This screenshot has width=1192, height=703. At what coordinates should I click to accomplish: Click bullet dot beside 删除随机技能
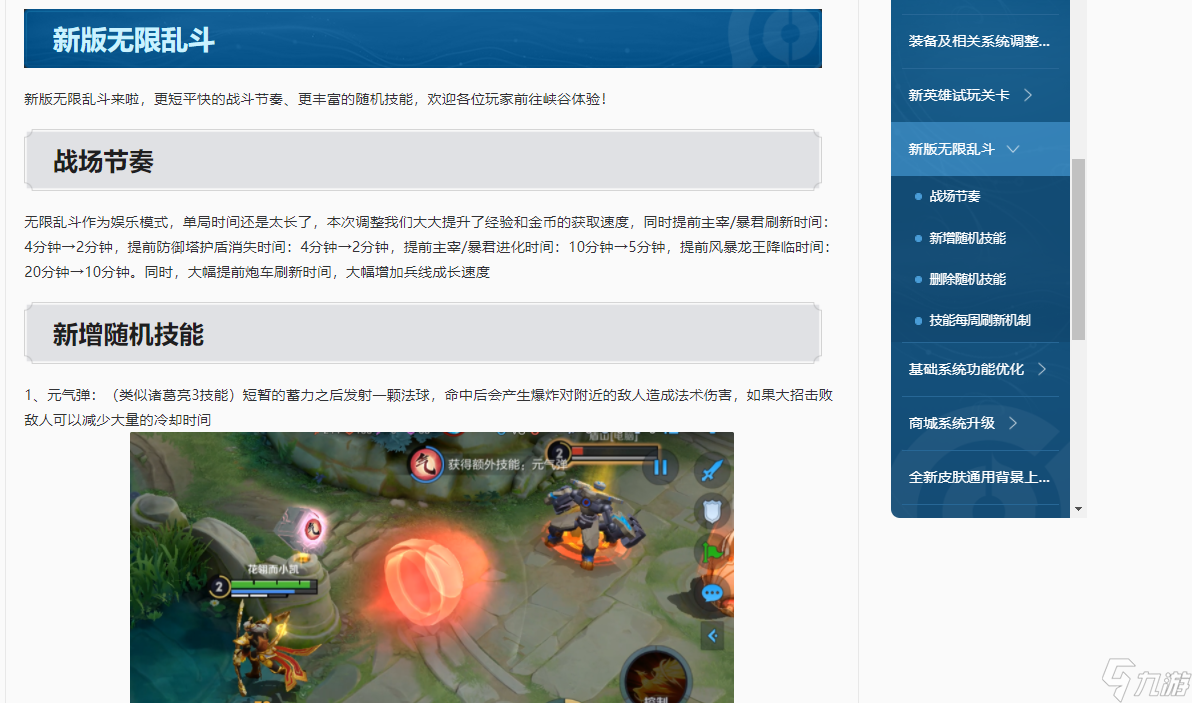click(x=918, y=280)
